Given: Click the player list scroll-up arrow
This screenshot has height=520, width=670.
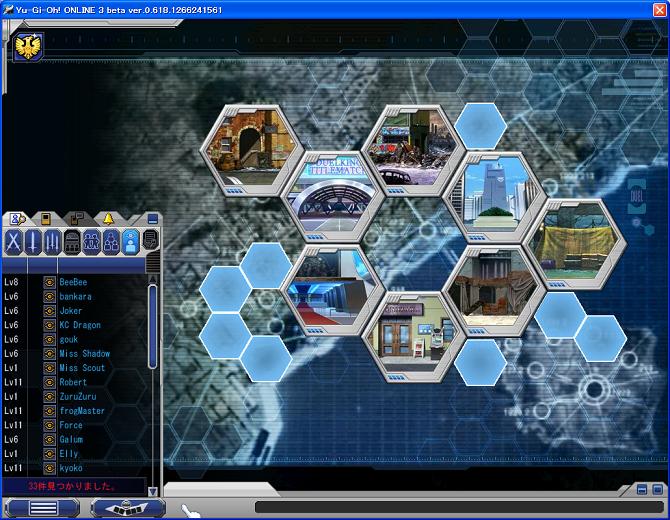Looking at the screenshot, I should coord(153,279).
